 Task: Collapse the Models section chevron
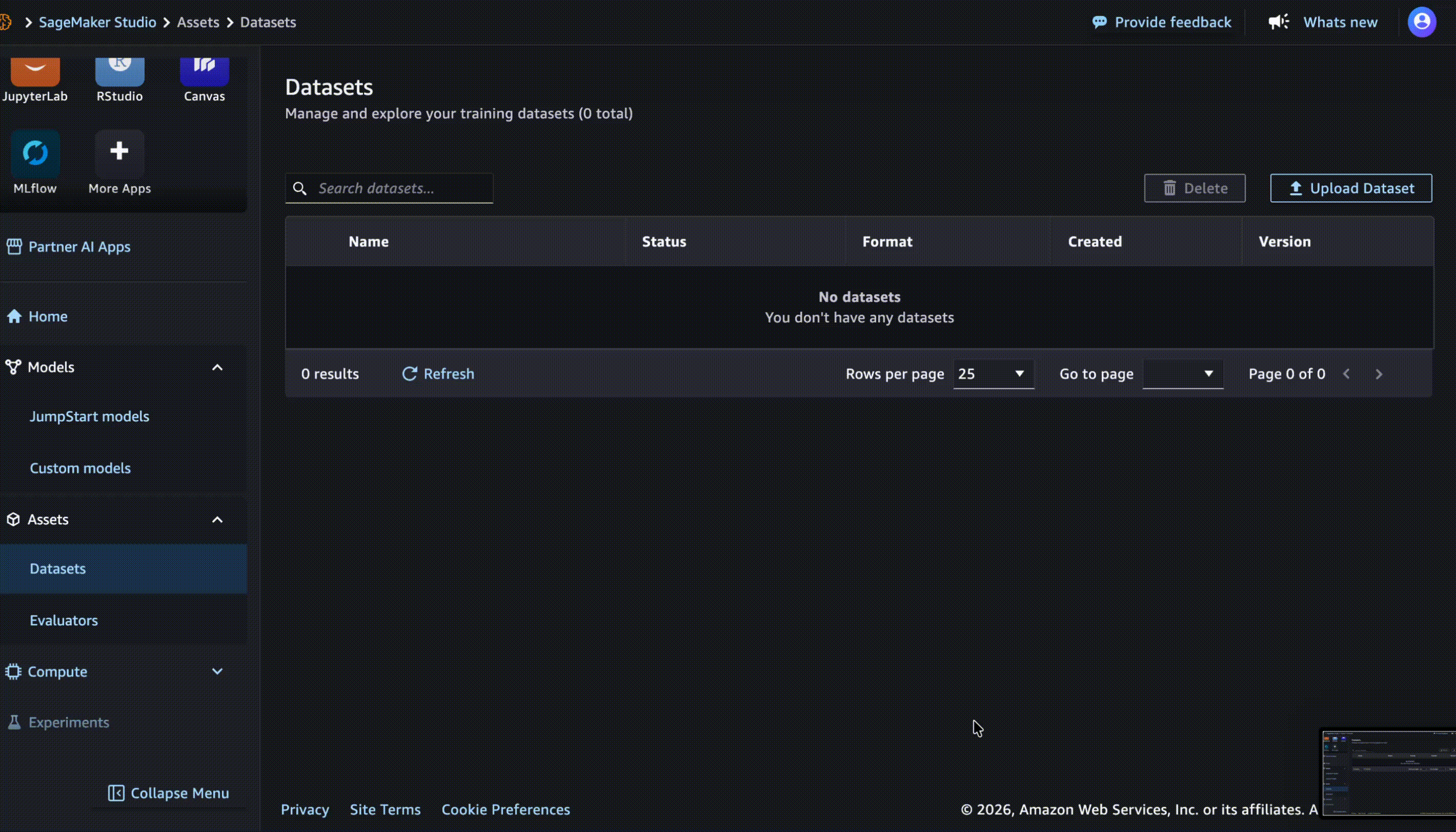click(x=217, y=367)
